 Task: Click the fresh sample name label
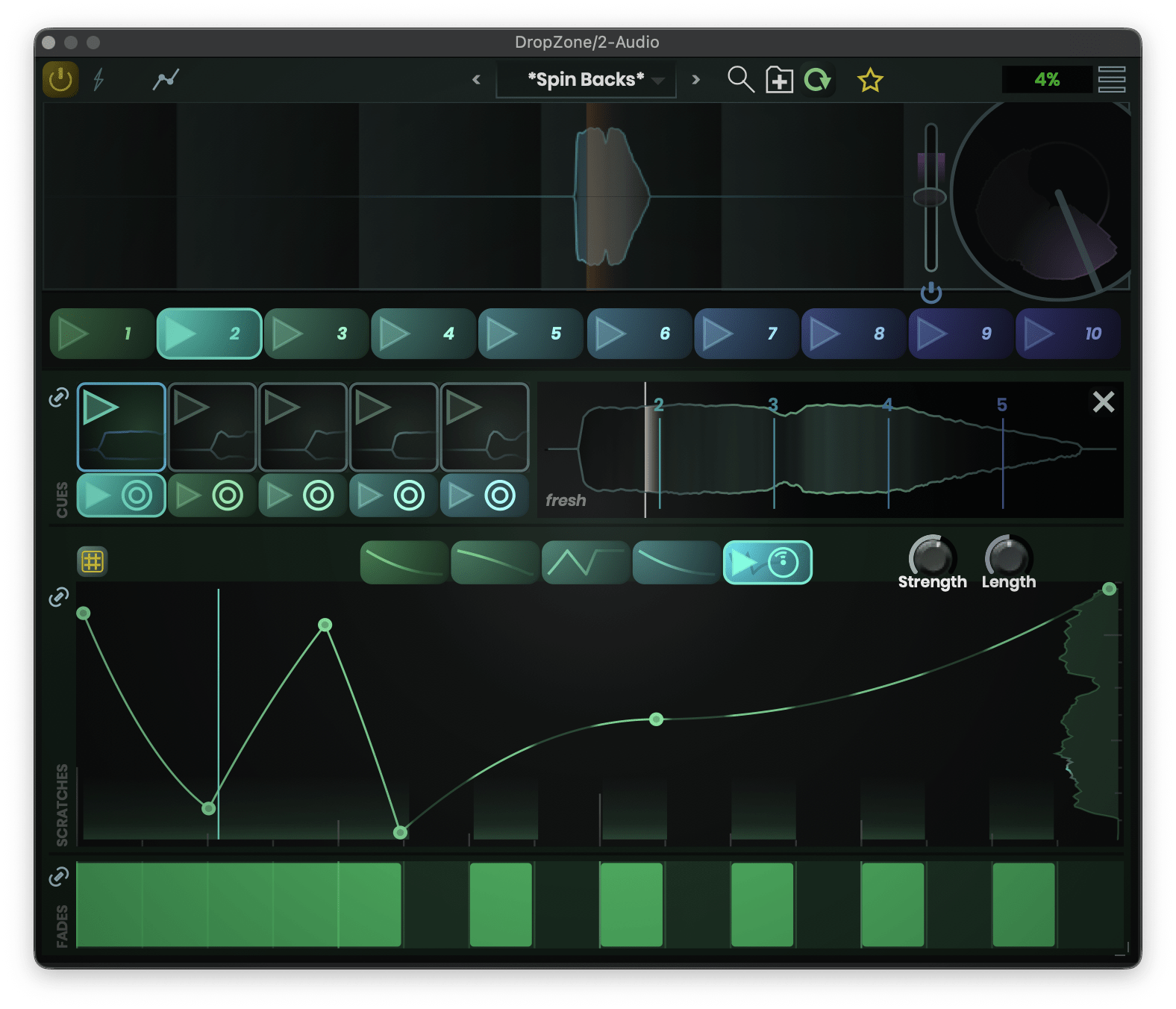coord(566,500)
